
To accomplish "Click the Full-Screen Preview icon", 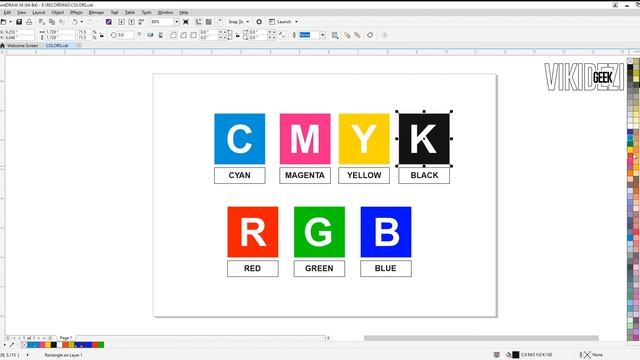I will click(x=186, y=22).
